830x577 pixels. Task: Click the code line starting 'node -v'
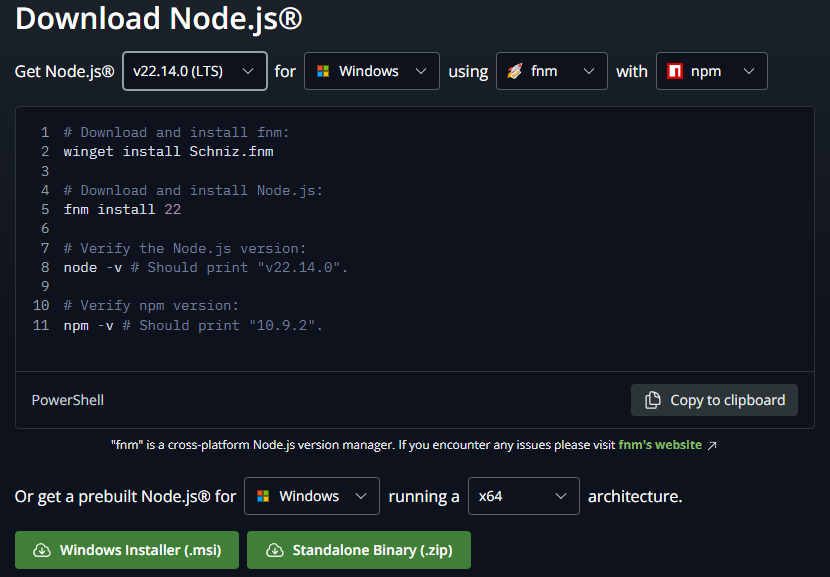point(205,267)
